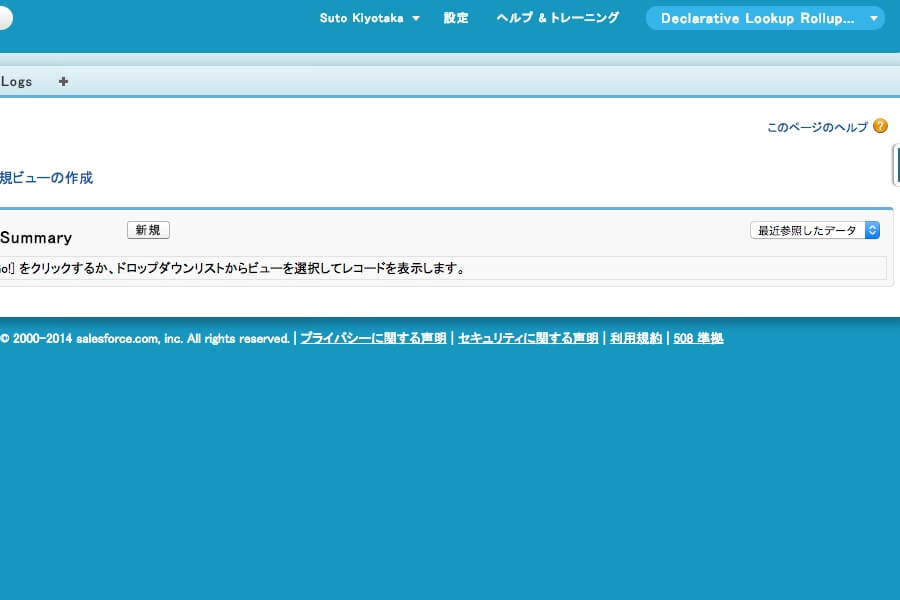Image resolution: width=900 pixels, height=600 pixels.
Task: Open the プライバシーに関する声明 footer link
Action: pos(373,338)
